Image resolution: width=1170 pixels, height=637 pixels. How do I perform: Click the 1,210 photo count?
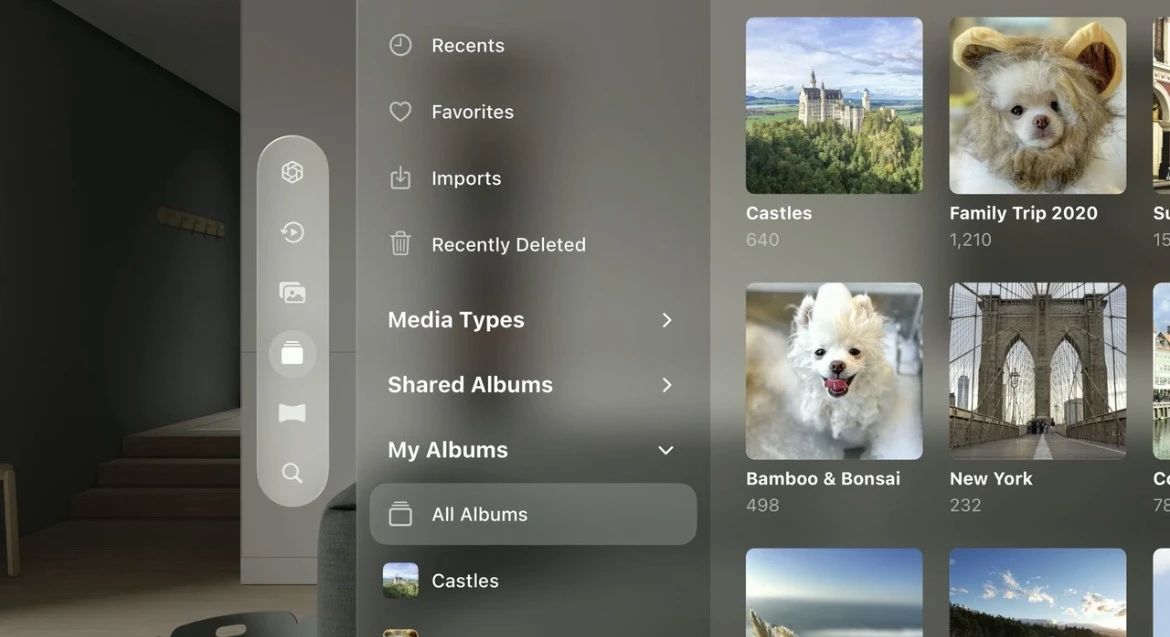(970, 239)
